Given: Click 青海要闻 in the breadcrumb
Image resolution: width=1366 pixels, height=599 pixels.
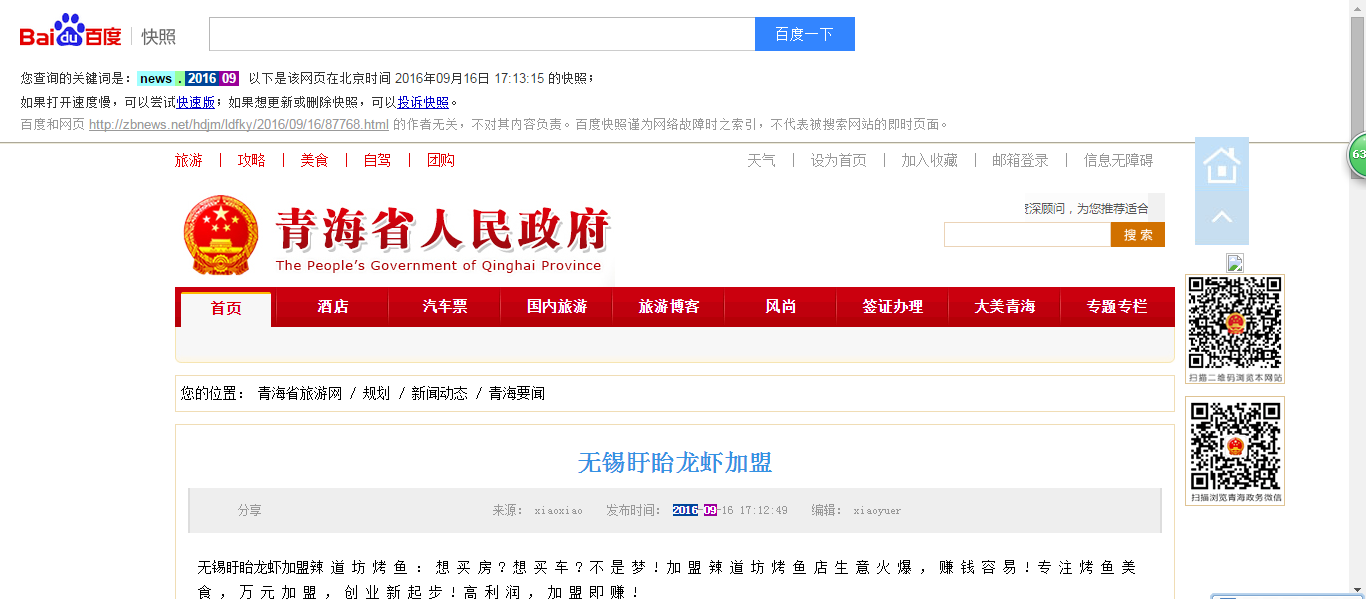Looking at the screenshot, I should coord(517,393).
